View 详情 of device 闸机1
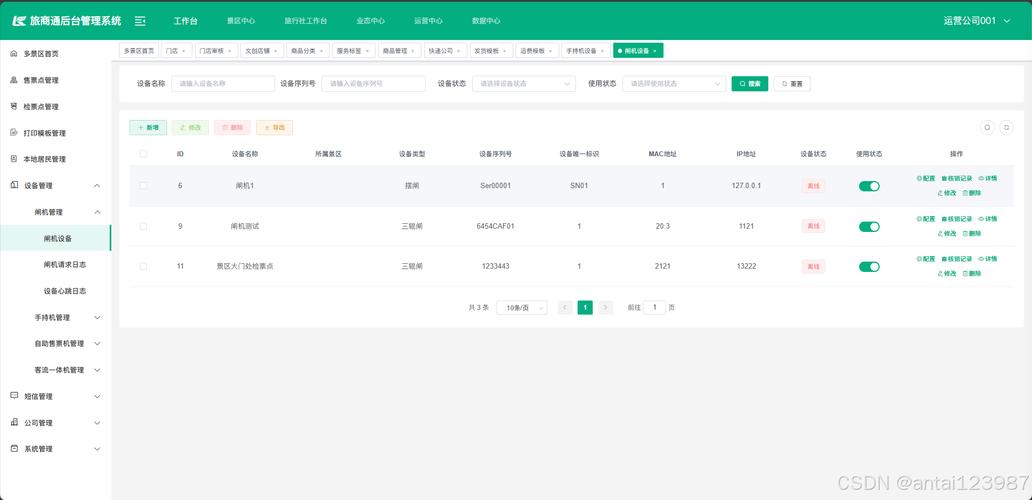Viewport: 1032px width, 500px height. pos(987,178)
